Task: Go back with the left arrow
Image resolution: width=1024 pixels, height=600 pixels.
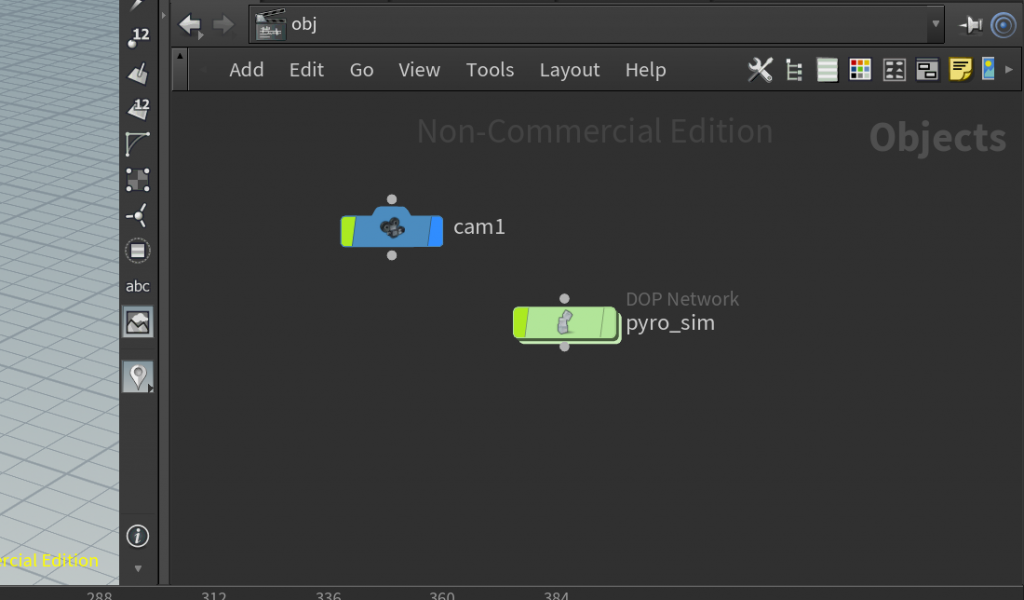Action: click(x=190, y=25)
